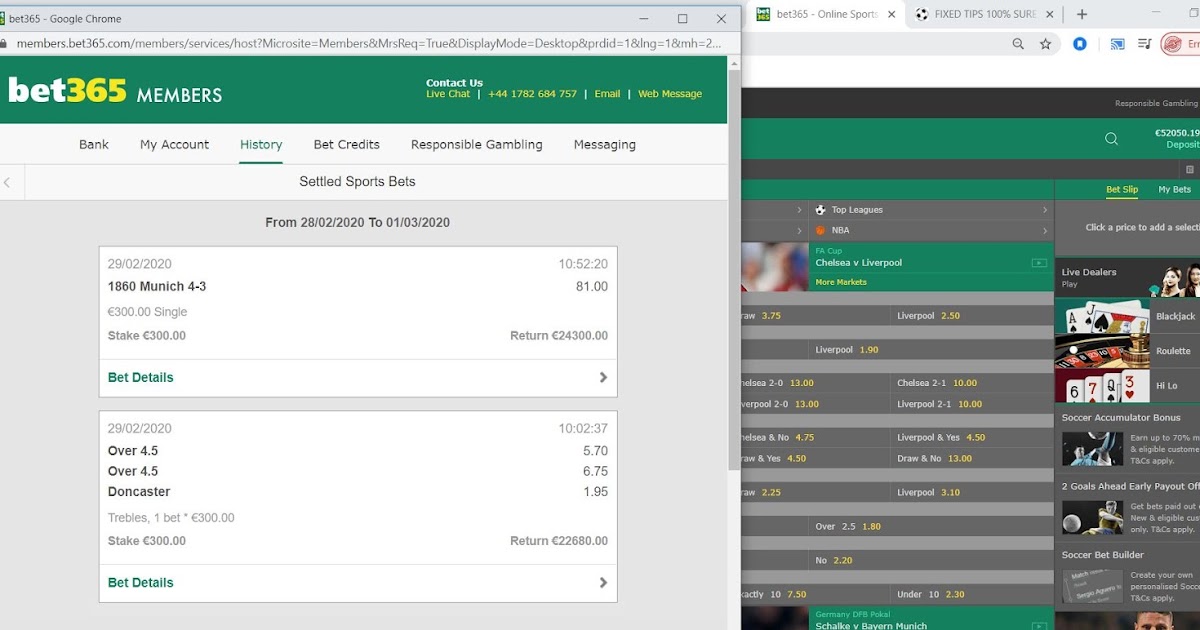Click the red Error profile icon
1200x630 pixels.
click(1180, 44)
